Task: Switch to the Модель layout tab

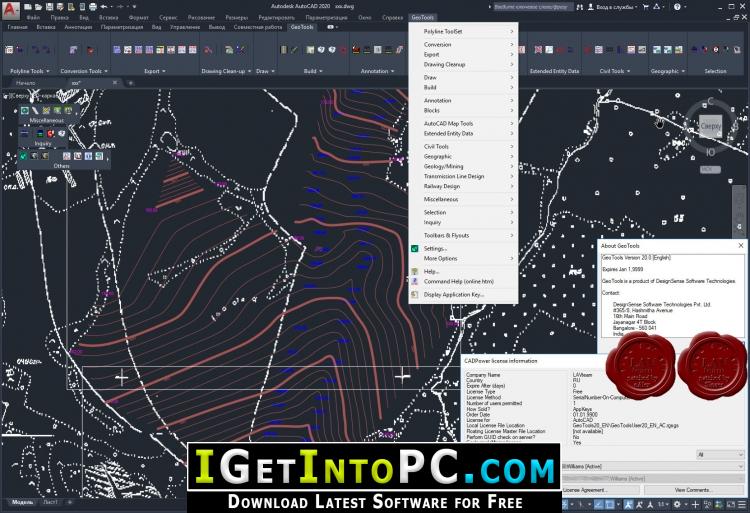Action: pyautogui.click(x=20, y=502)
